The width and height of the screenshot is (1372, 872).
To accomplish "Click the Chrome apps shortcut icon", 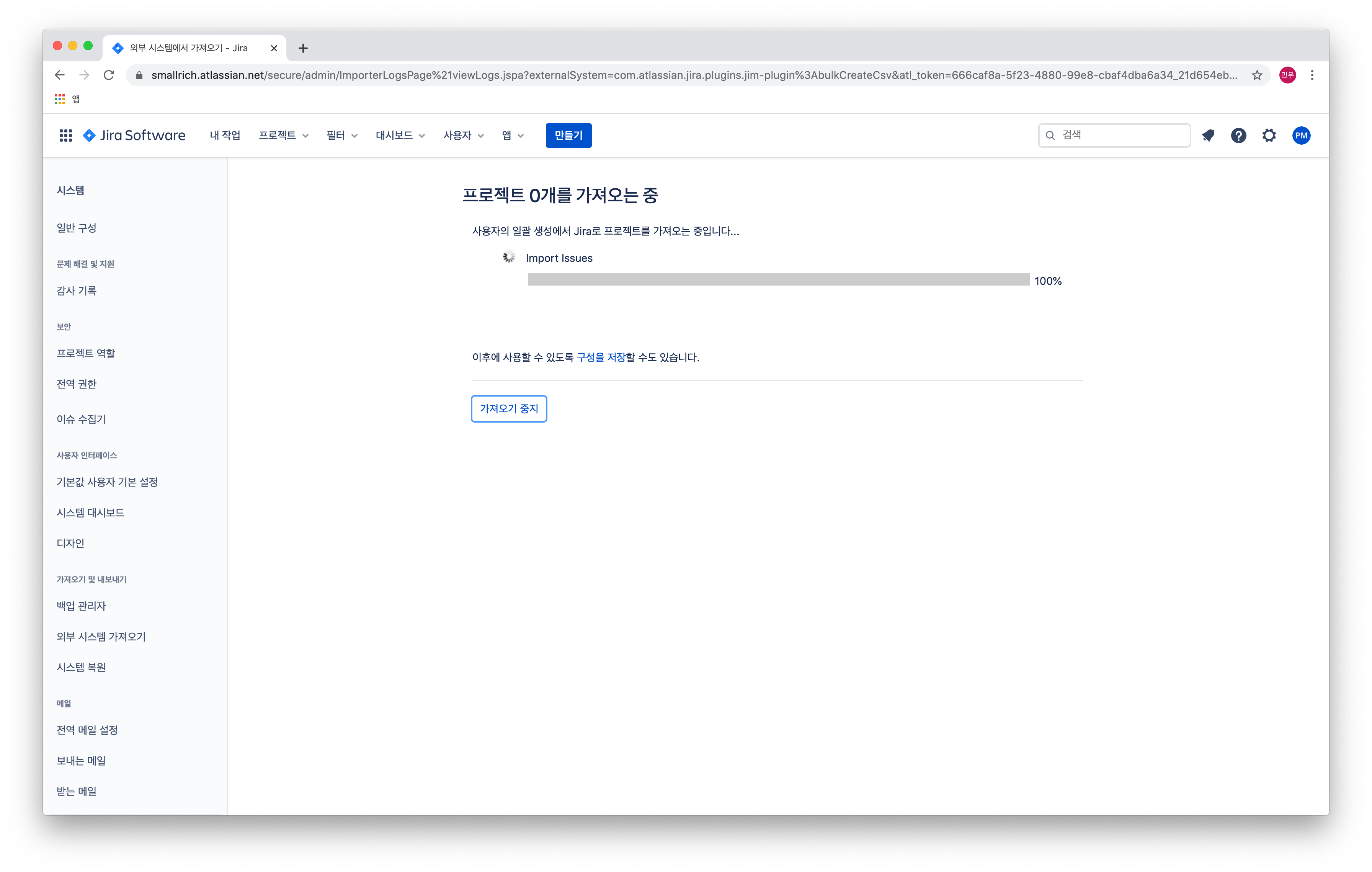I will tap(60, 99).
